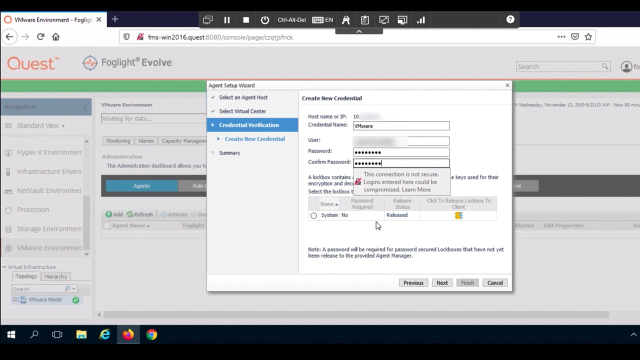640x360 pixels.
Task: Select the System lockbox radio button
Action: [x=313, y=216]
